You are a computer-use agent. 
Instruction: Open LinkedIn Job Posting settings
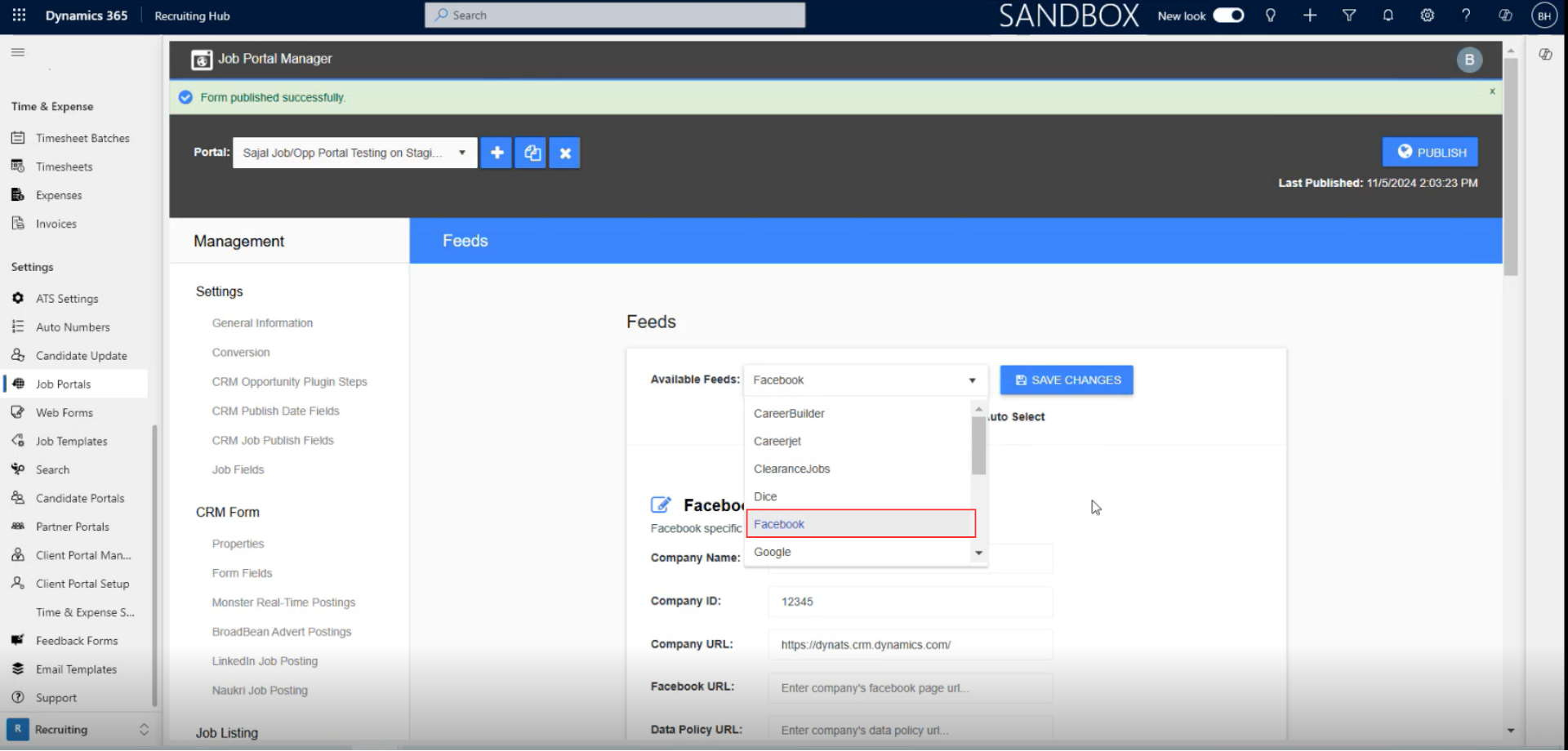click(265, 661)
